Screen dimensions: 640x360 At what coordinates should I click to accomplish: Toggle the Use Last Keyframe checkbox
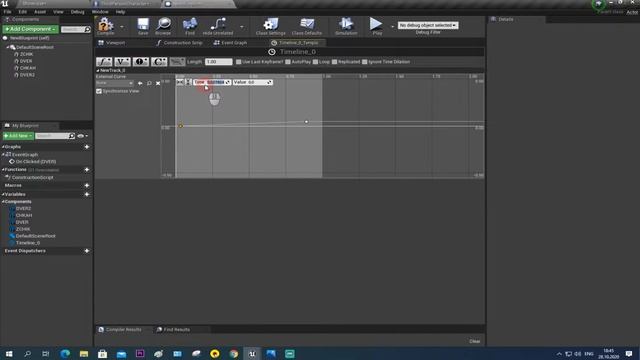pos(239,62)
